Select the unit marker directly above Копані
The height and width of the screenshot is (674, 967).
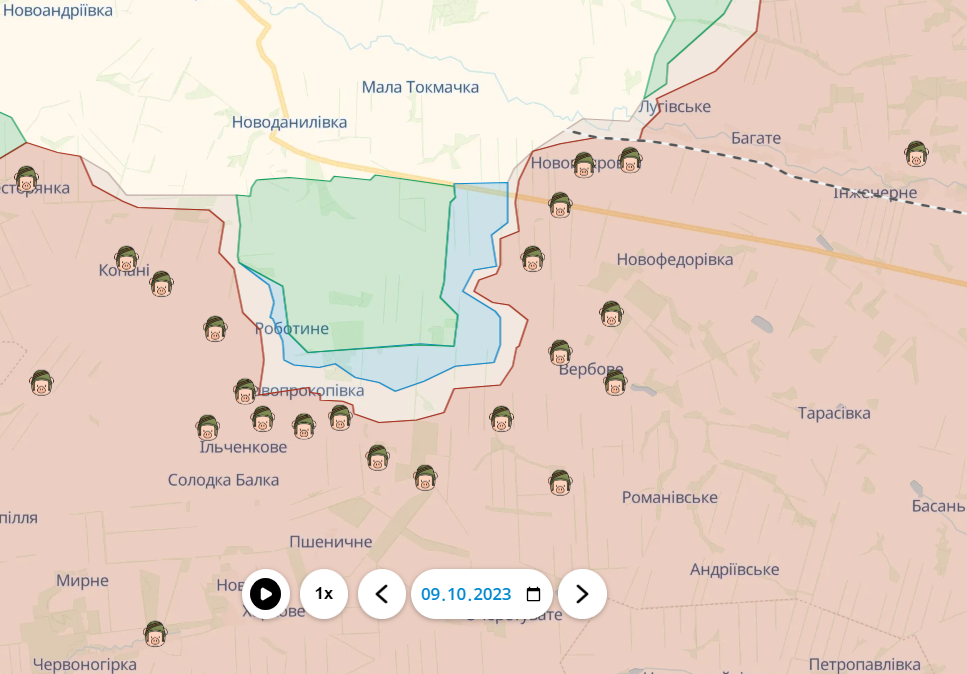(126, 260)
